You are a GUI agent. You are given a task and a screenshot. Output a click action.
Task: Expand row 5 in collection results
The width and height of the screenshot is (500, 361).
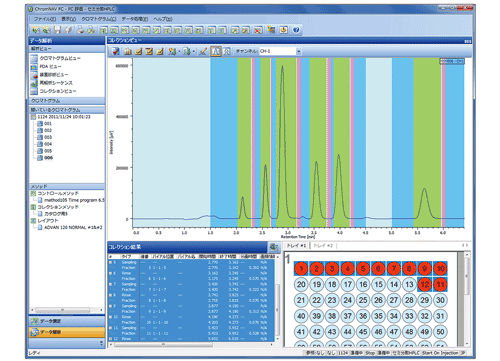(x=111, y=262)
